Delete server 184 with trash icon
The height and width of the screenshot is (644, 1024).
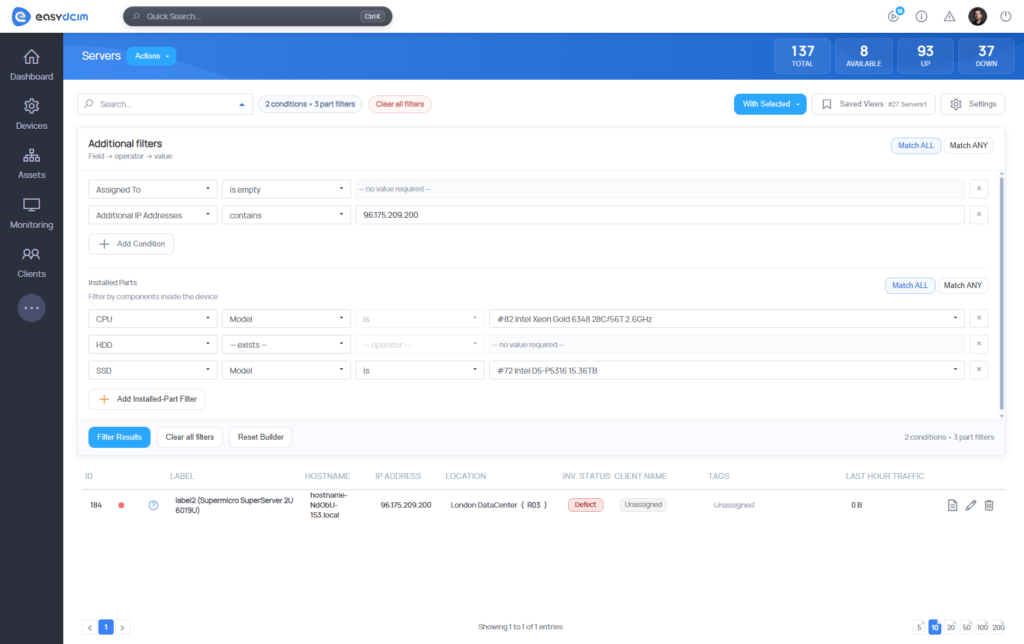coord(989,505)
